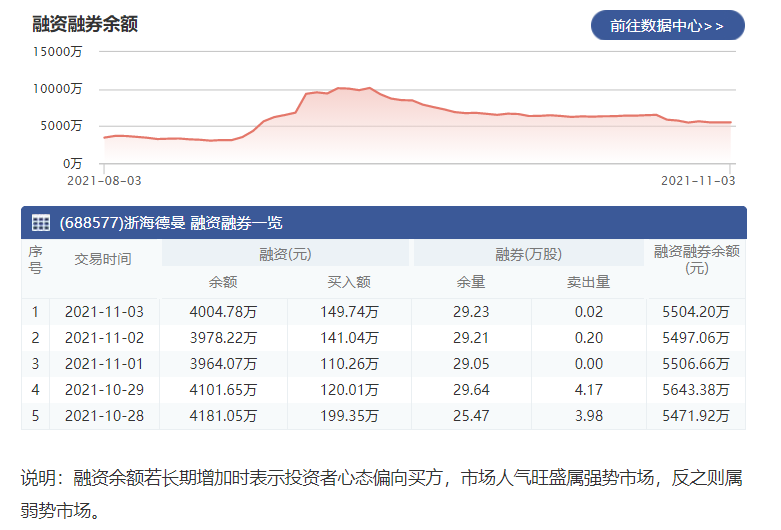This screenshot has height=530, width=781.
Task: Click the 5506.66万 total balance cell
Action: click(x=696, y=364)
